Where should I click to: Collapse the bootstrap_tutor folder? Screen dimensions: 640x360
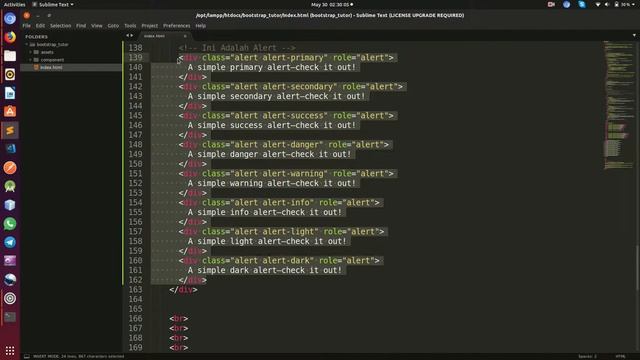pos(27,44)
